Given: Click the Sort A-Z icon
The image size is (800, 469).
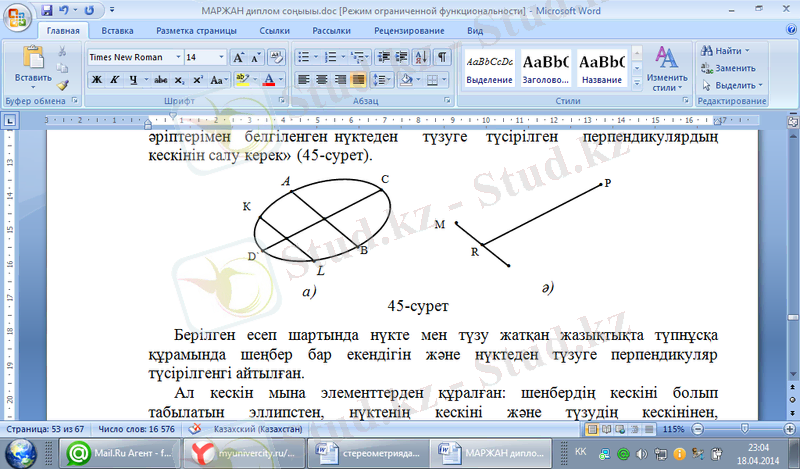Looking at the screenshot, I should coord(421,57).
